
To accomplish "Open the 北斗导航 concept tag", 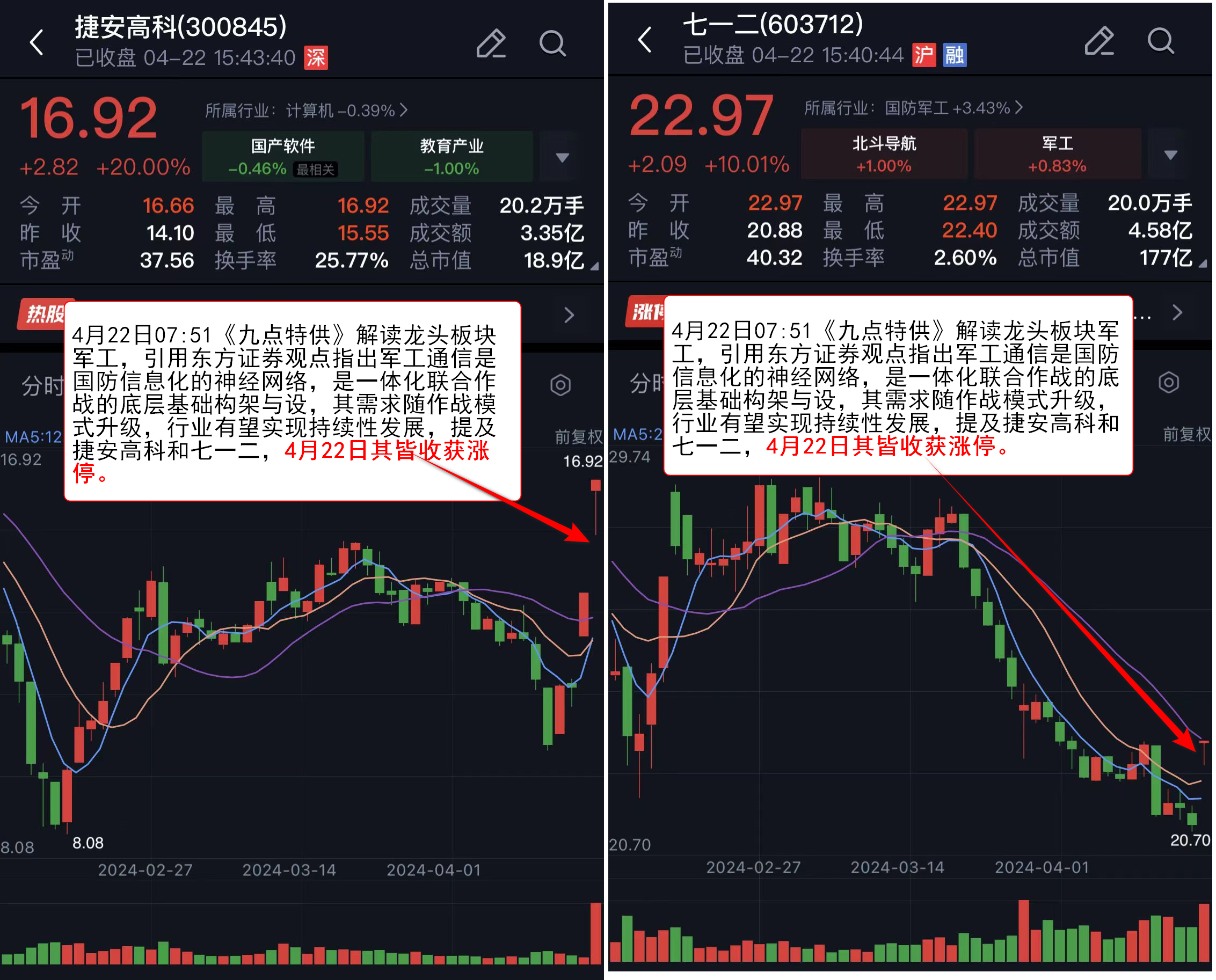I will click(x=884, y=154).
